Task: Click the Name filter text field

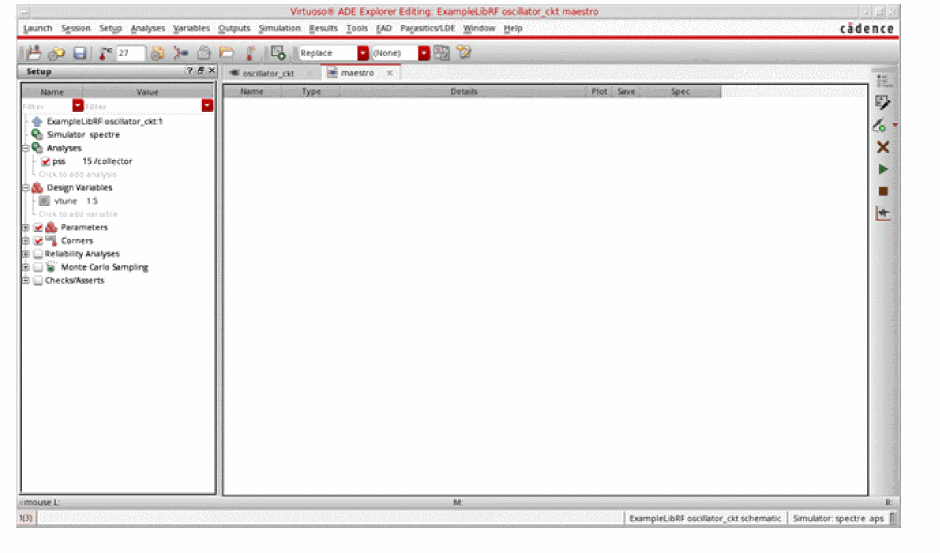Action: point(47,106)
